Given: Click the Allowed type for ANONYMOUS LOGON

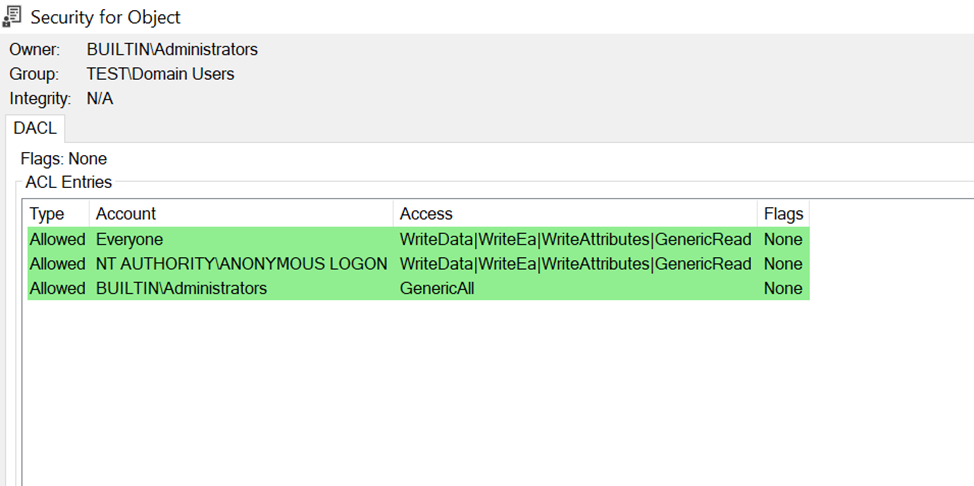Looking at the screenshot, I should pos(57,264).
